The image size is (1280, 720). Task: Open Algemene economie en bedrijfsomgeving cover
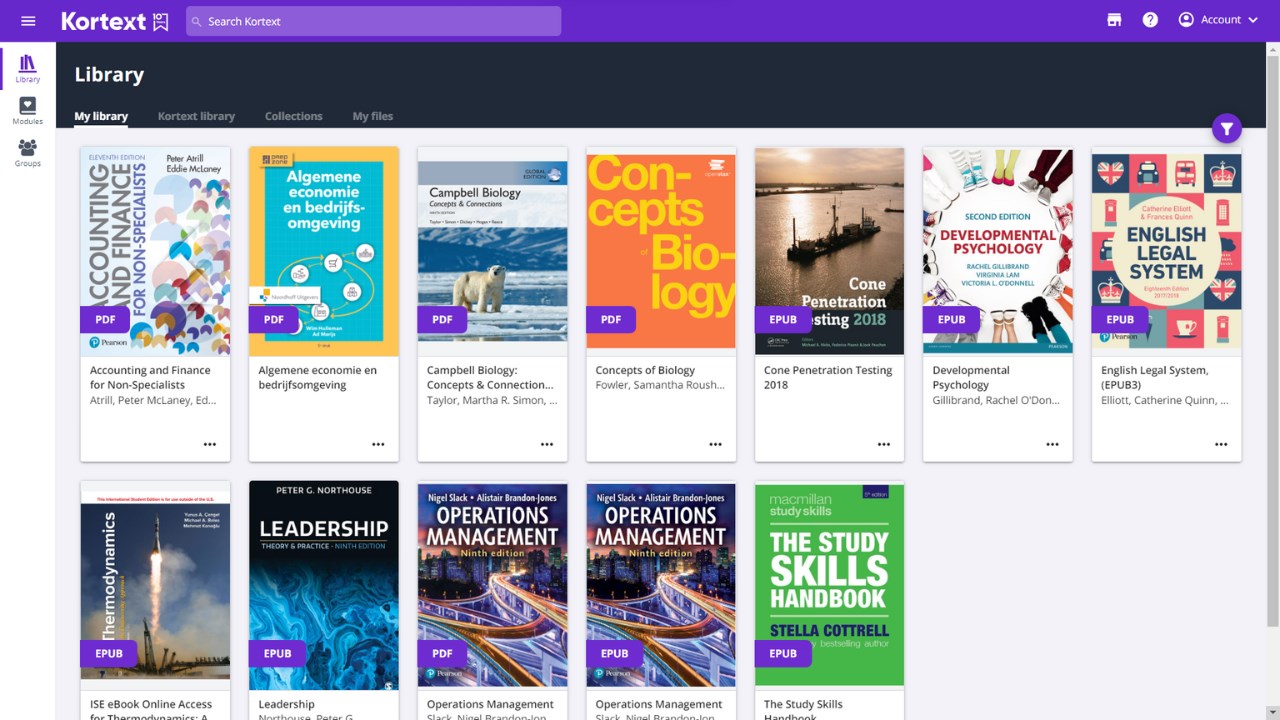[324, 251]
